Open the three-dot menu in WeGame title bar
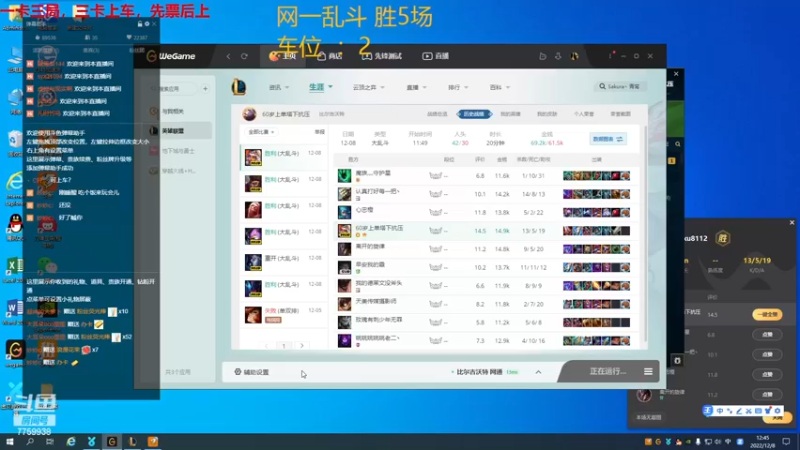 610,56
